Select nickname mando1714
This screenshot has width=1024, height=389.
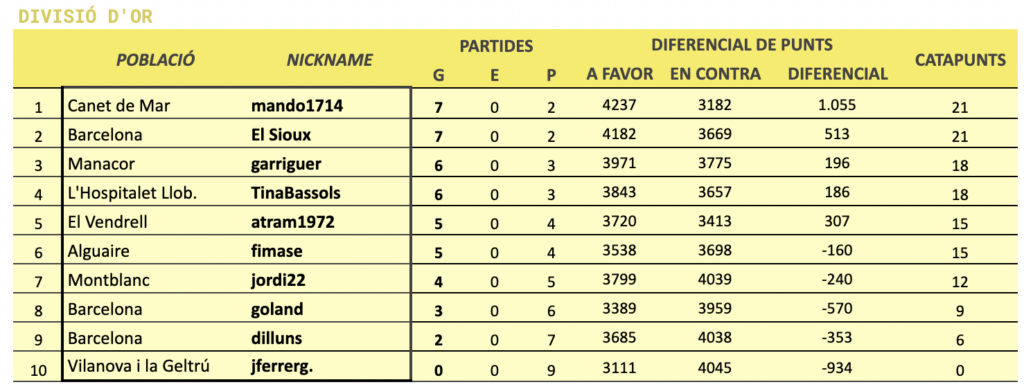pyautogui.click(x=296, y=106)
